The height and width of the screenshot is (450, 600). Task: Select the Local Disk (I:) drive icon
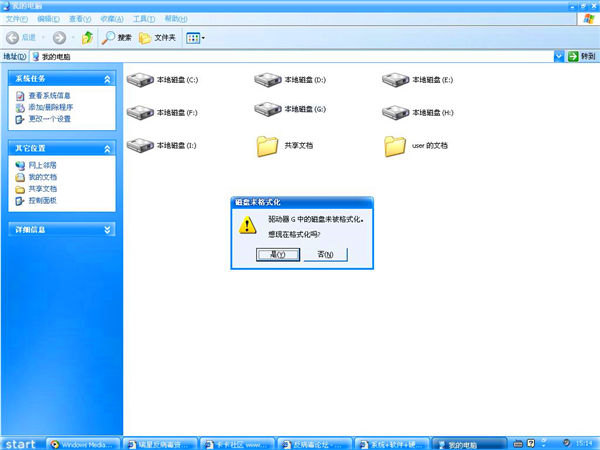[x=140, y=145]
